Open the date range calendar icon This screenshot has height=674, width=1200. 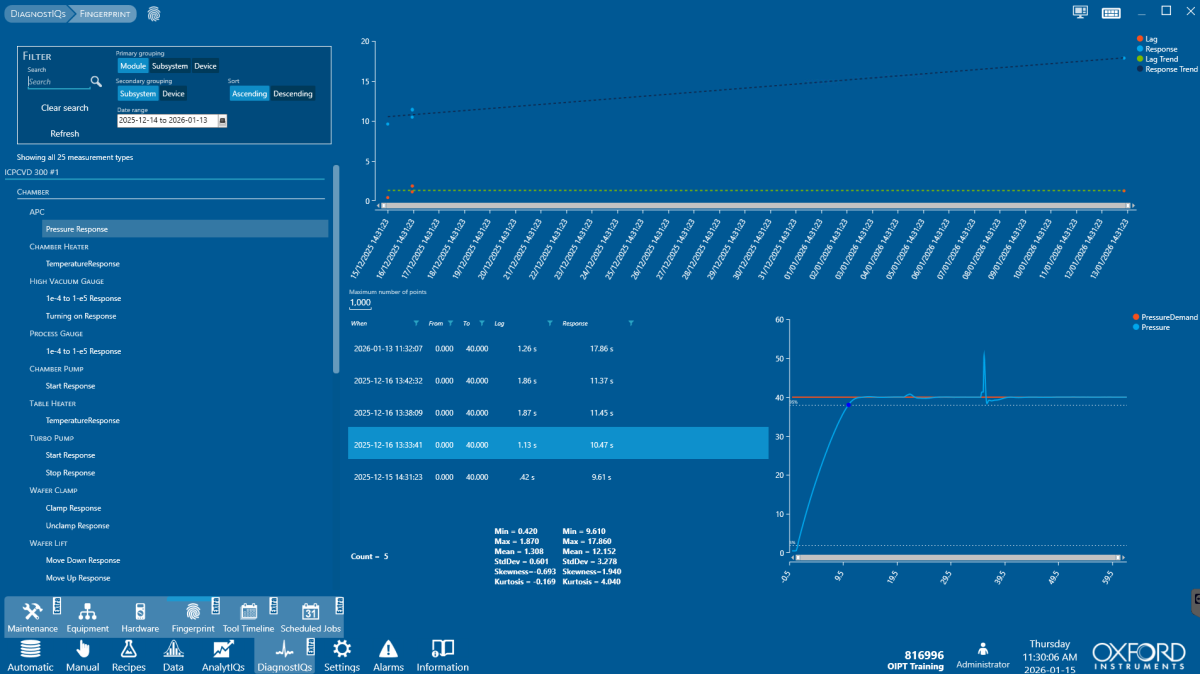222,120
